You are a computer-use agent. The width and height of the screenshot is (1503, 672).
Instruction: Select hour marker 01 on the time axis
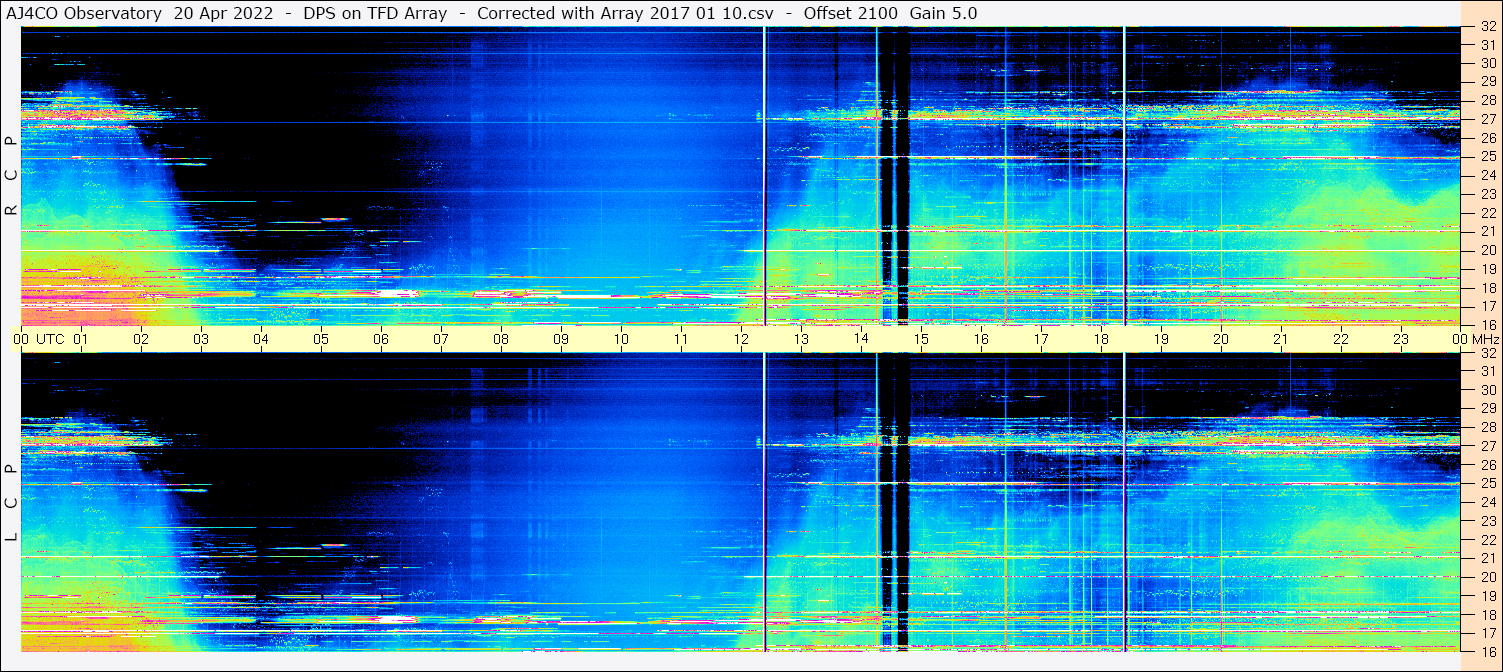(81, 339)
